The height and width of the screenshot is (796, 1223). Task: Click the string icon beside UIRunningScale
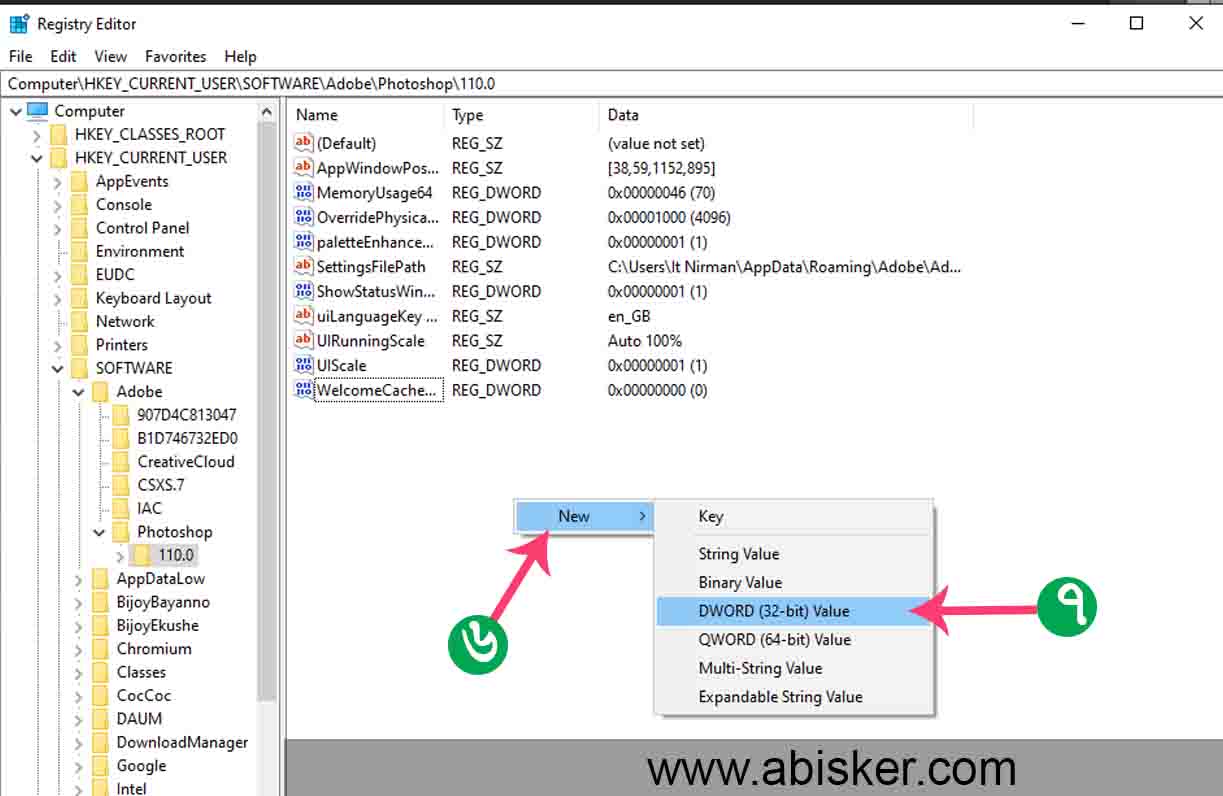pos(304,340)
